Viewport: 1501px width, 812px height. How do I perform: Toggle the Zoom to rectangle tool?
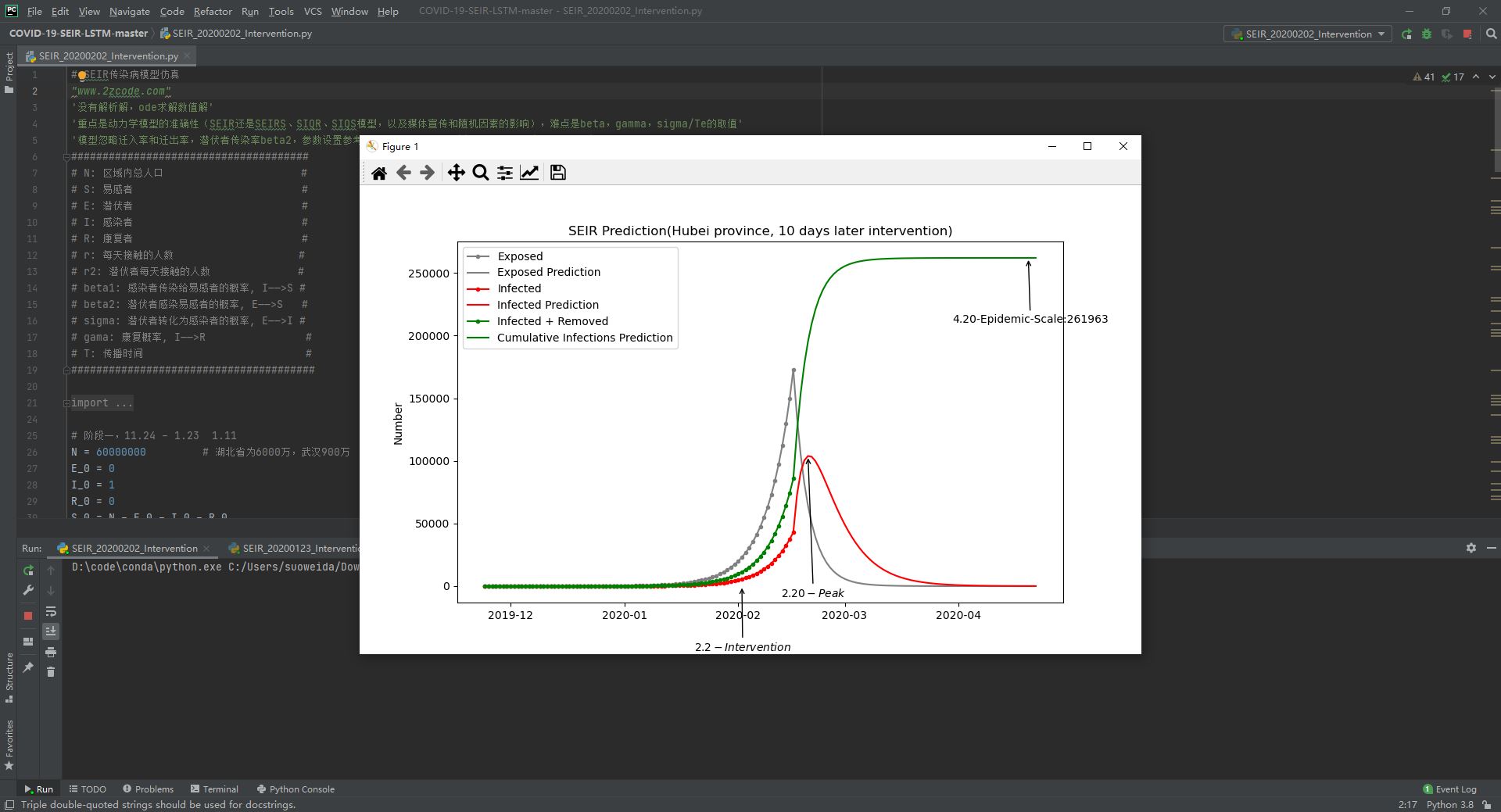pos(481,173)
